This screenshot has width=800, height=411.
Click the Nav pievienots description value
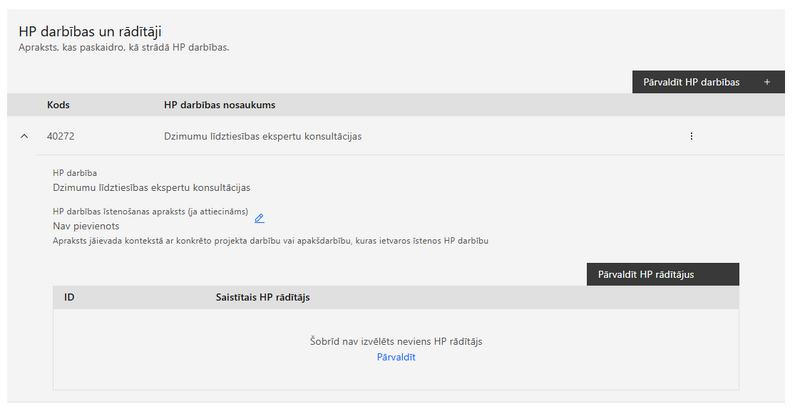pyautogui.click(x=86, y=226)
